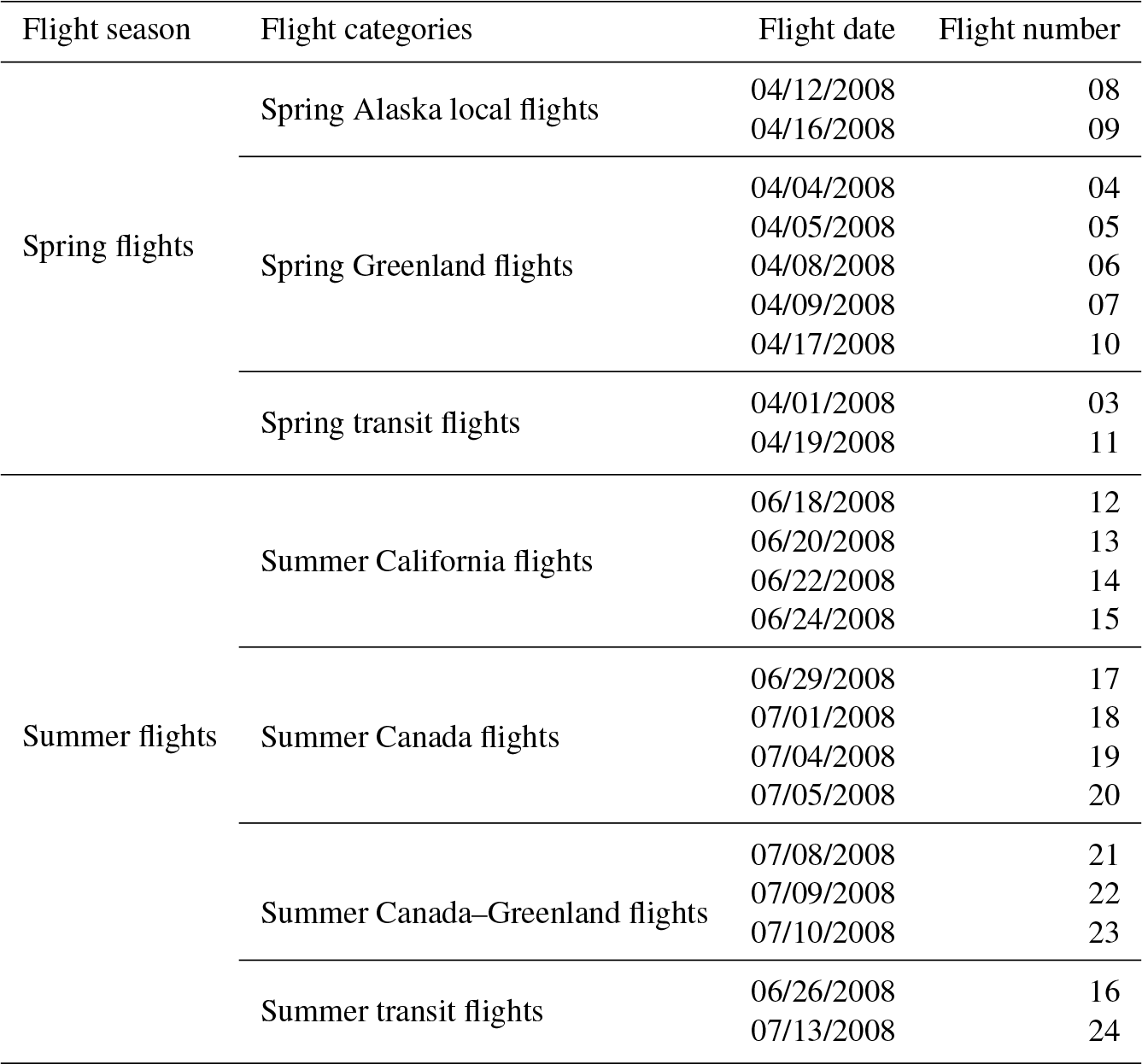Select the Spring flights season cell
The height and width of the screenshot is (1064, 1142).
point(108,247)
